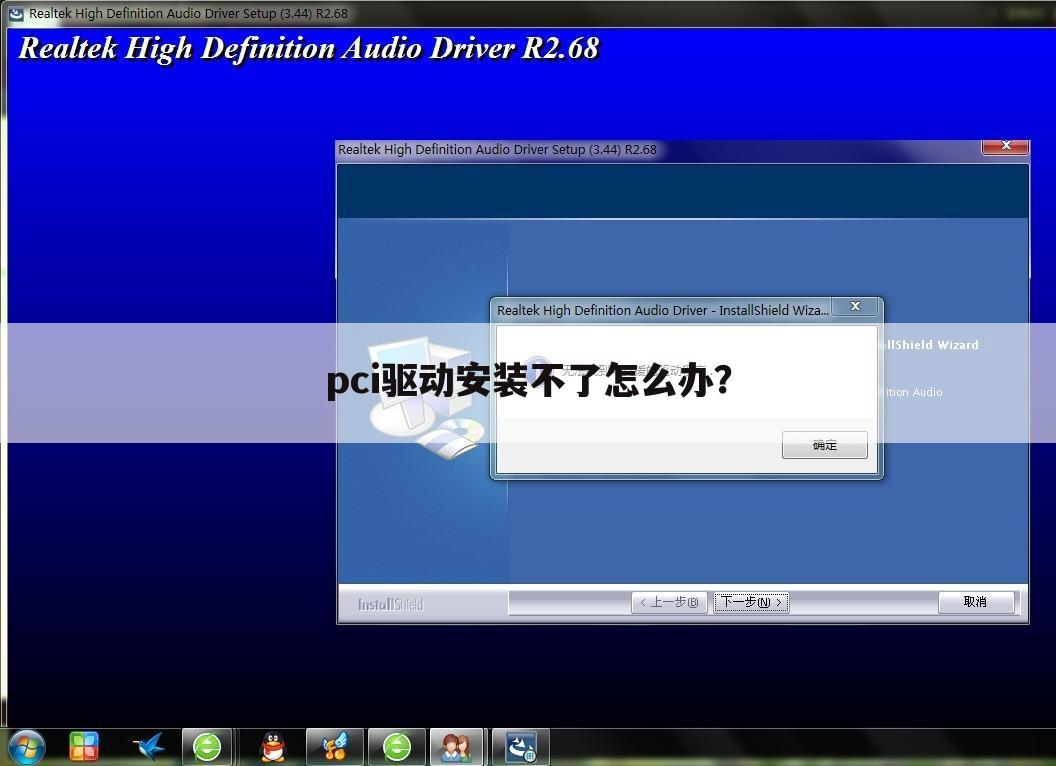Confirm the error dialog with 确定
Viewport: 1056px width, 766px height.
click(824, 445)
